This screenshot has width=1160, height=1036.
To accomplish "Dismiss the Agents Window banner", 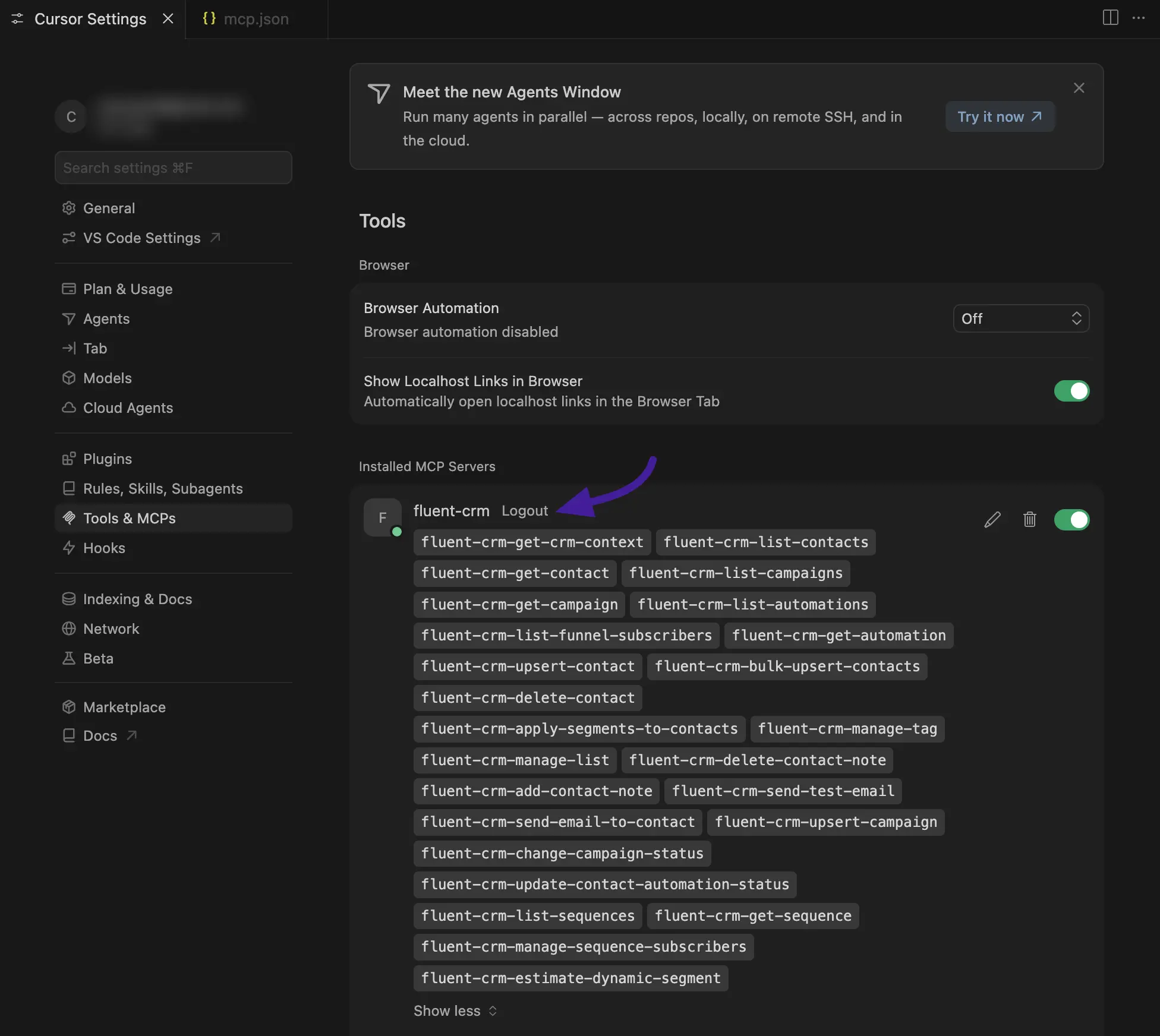I will pos(1079,88).
